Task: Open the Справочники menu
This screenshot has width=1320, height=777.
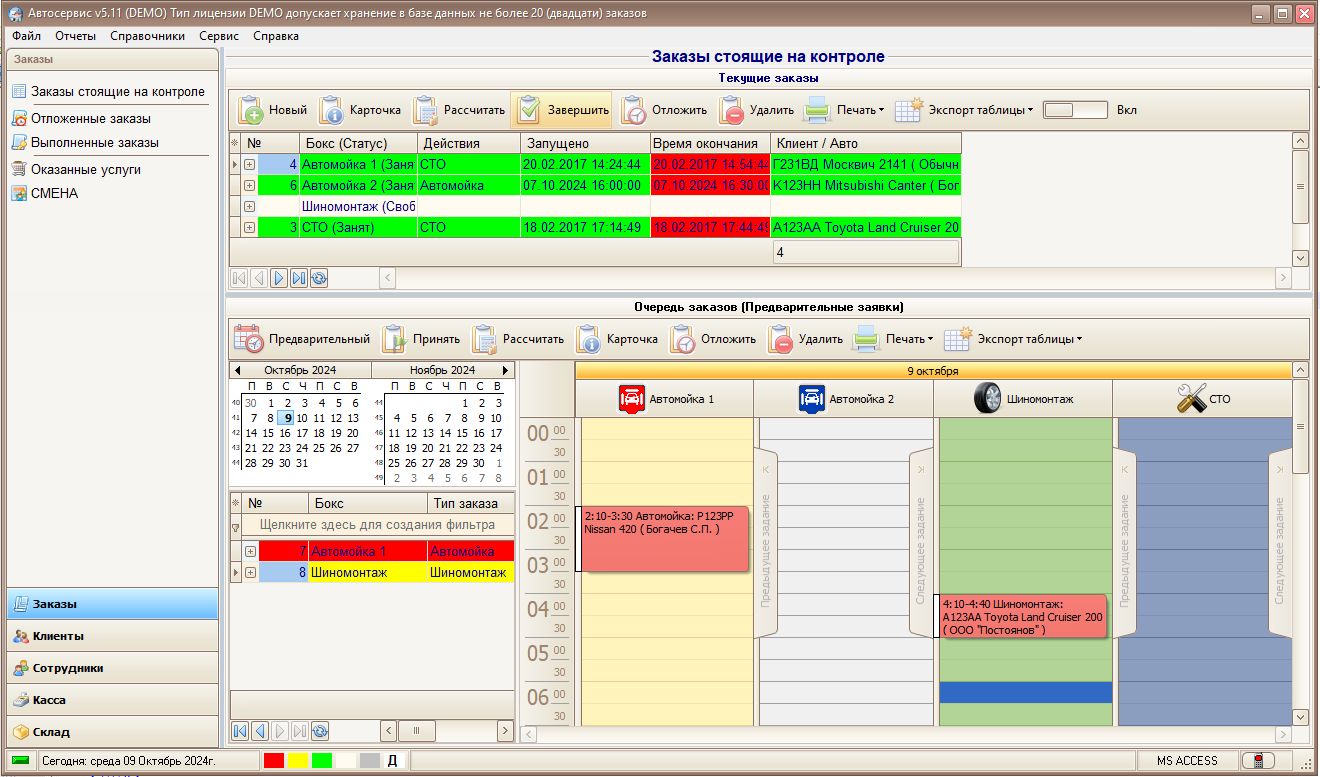Action: pos(148,36)
